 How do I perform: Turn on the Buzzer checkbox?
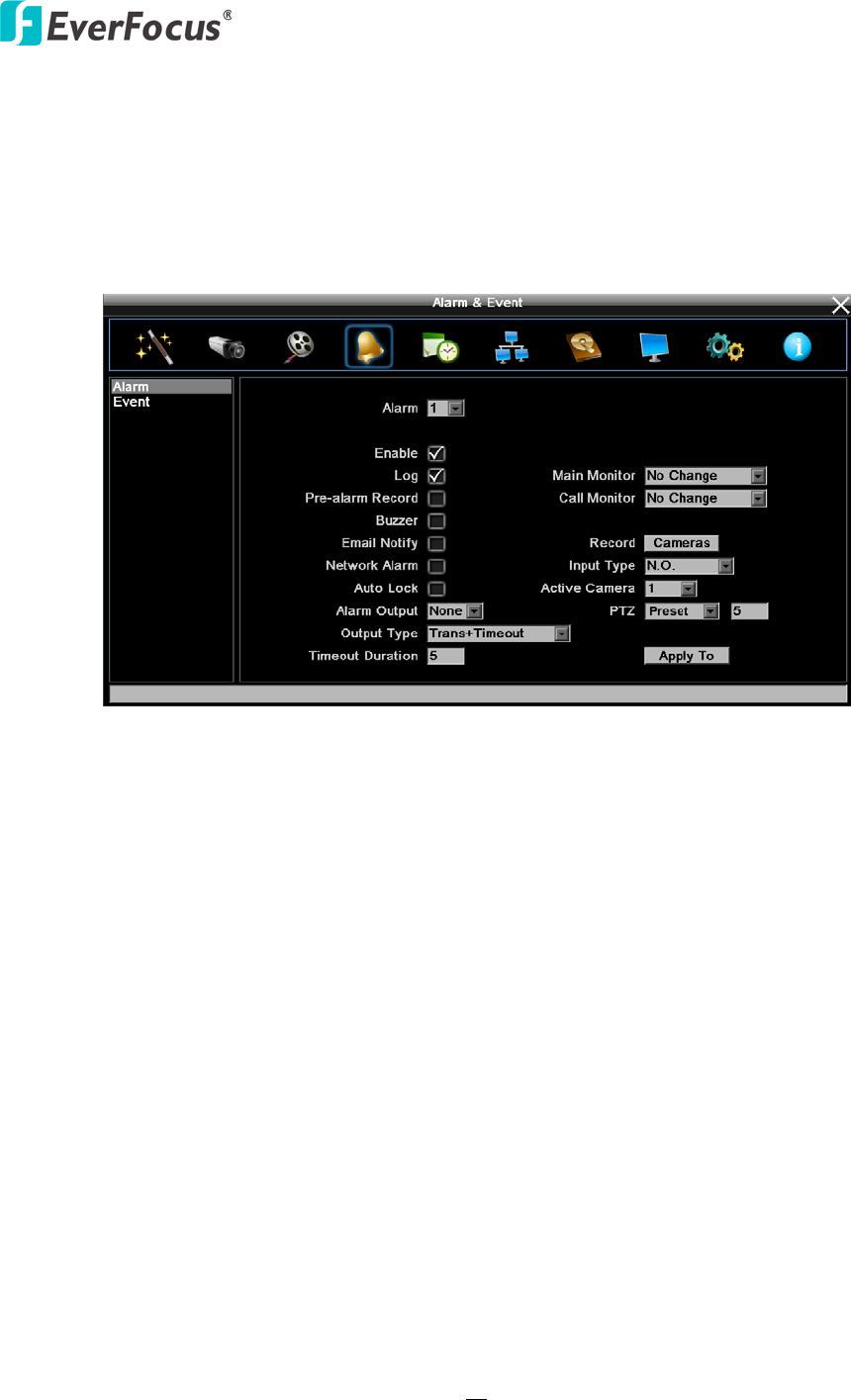point(436,520)
